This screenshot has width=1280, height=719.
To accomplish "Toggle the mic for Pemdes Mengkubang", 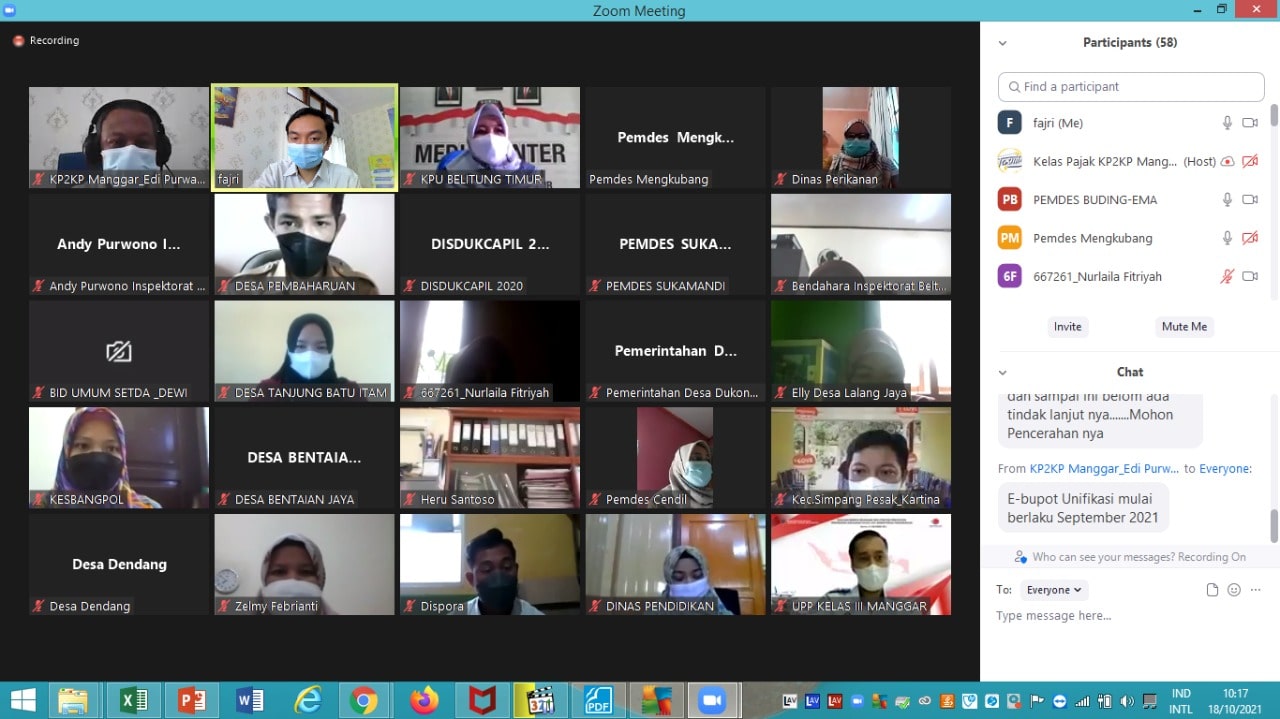I will coord(1227,238).
